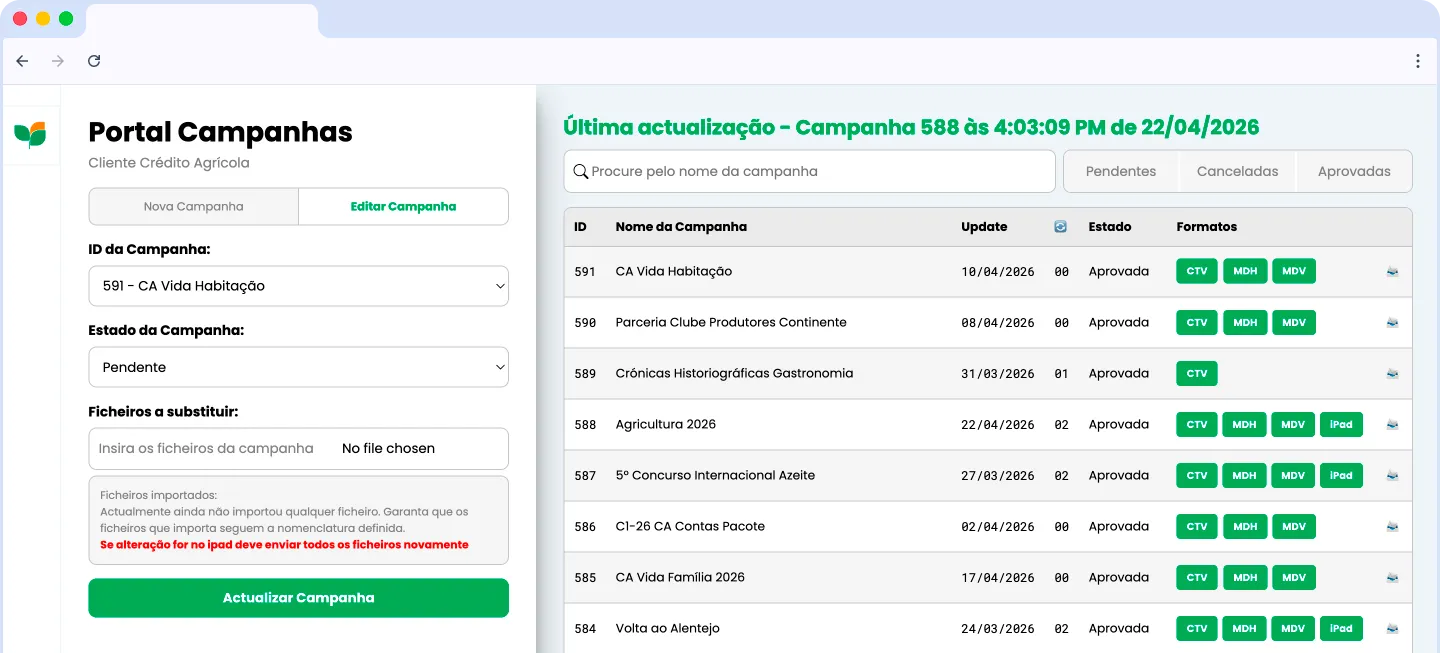Click the Nome da Campanha column header

[x=681, y=227]
